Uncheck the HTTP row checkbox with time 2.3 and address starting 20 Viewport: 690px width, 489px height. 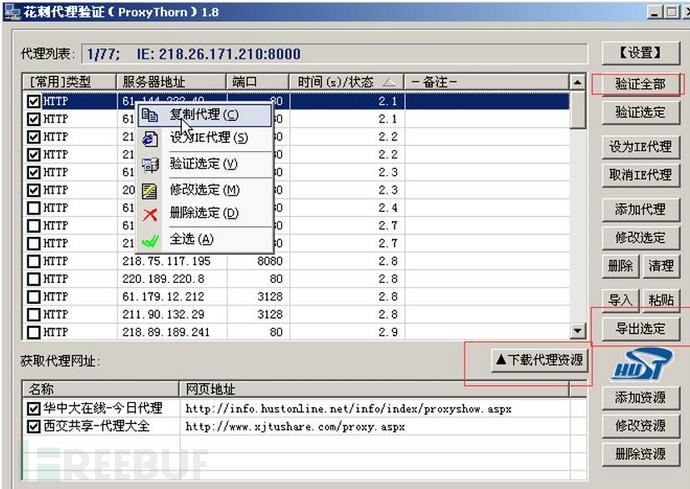coord(33,190)
